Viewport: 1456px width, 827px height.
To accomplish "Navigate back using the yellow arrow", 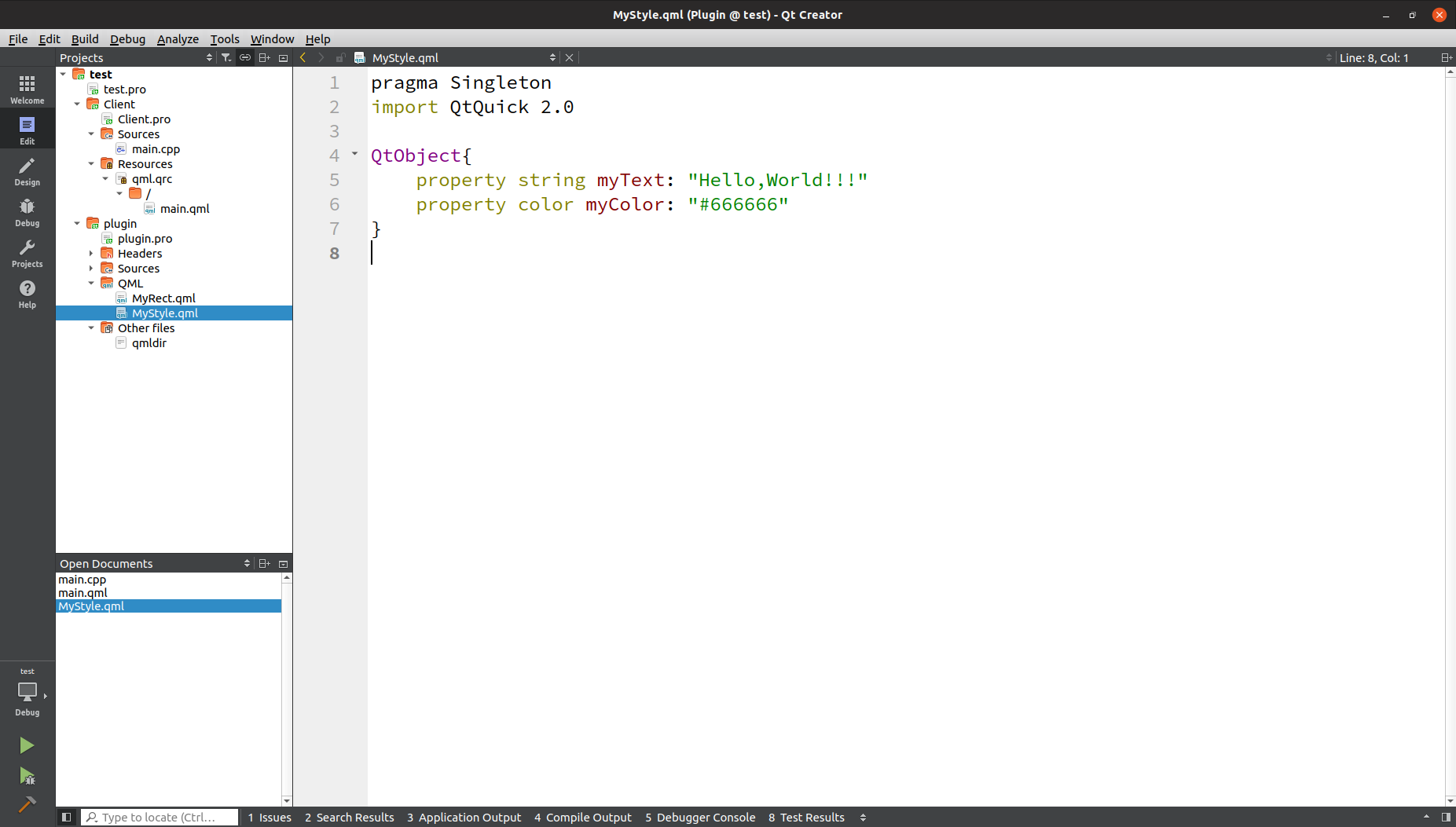I will (x=303, y=57).
